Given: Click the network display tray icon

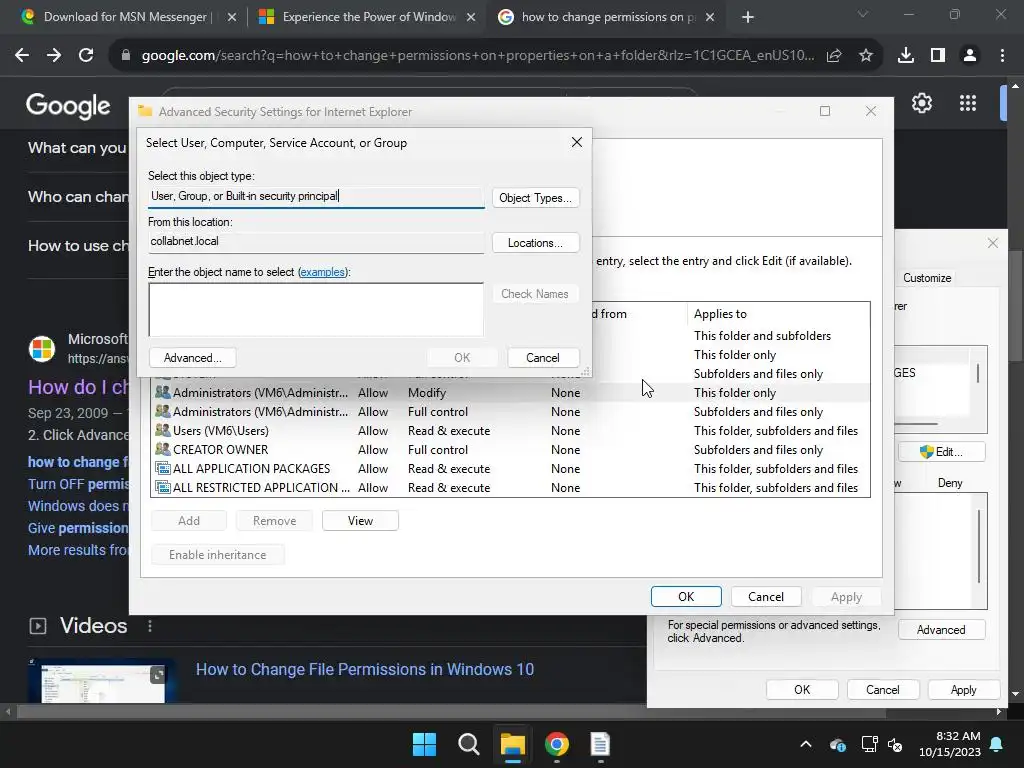Looking at the screenshot, I should point(869,744).
